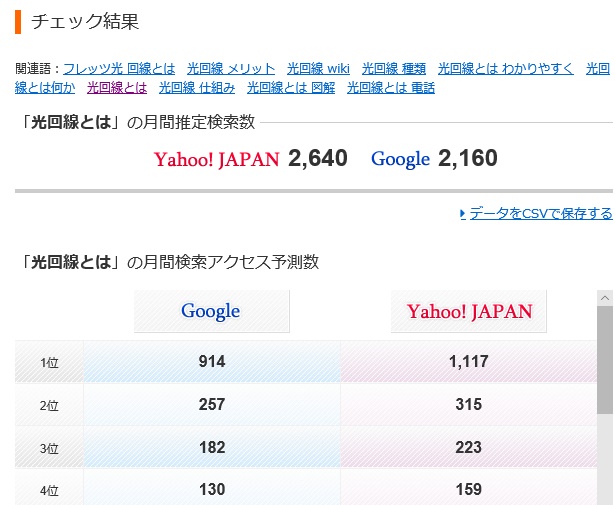Click the scrollbar up arrow

[x=605, y=299]
